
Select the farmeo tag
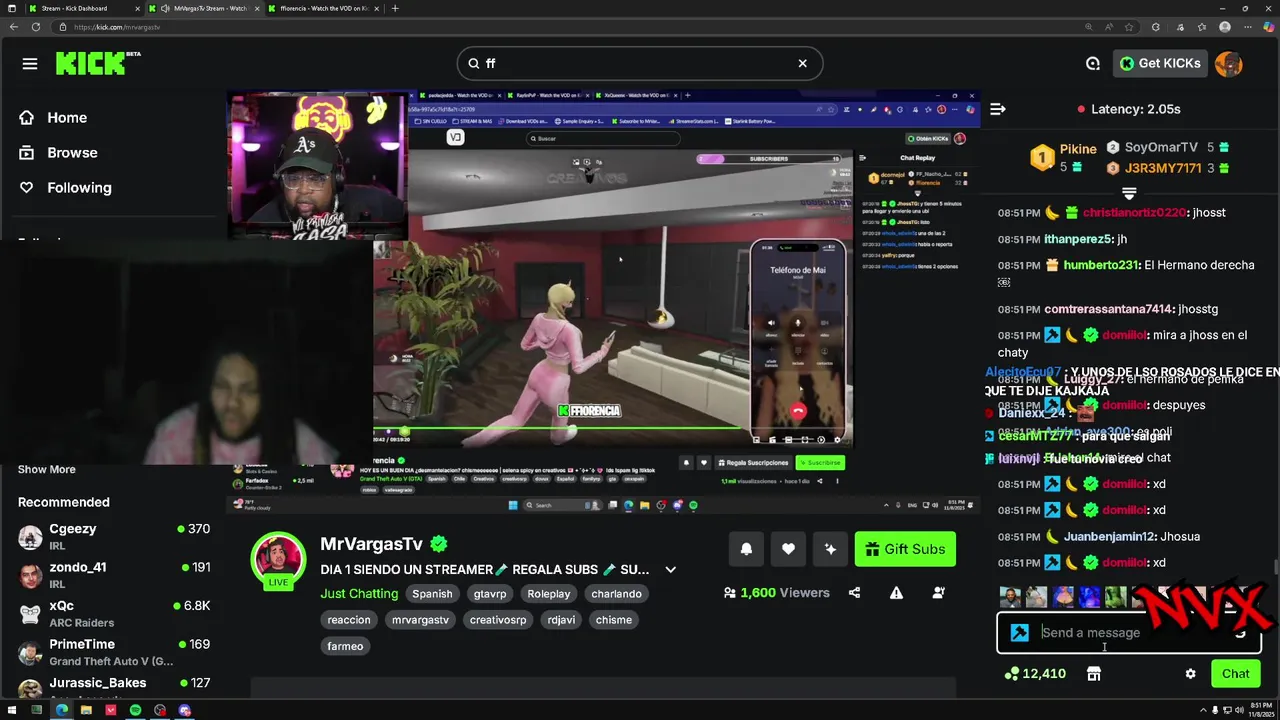345,646
